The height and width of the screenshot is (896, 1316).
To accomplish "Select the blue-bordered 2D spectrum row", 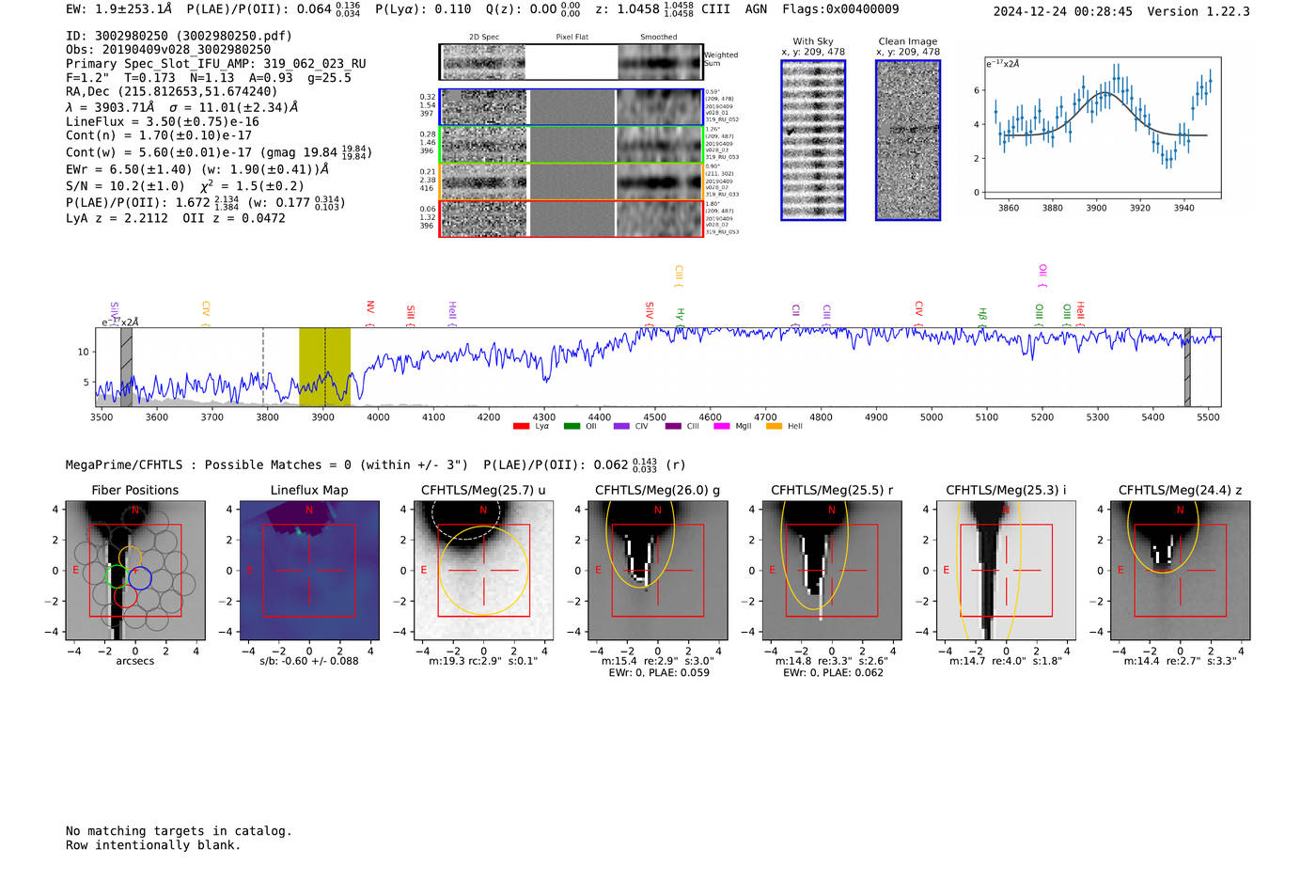I will [x=572, y=107].
